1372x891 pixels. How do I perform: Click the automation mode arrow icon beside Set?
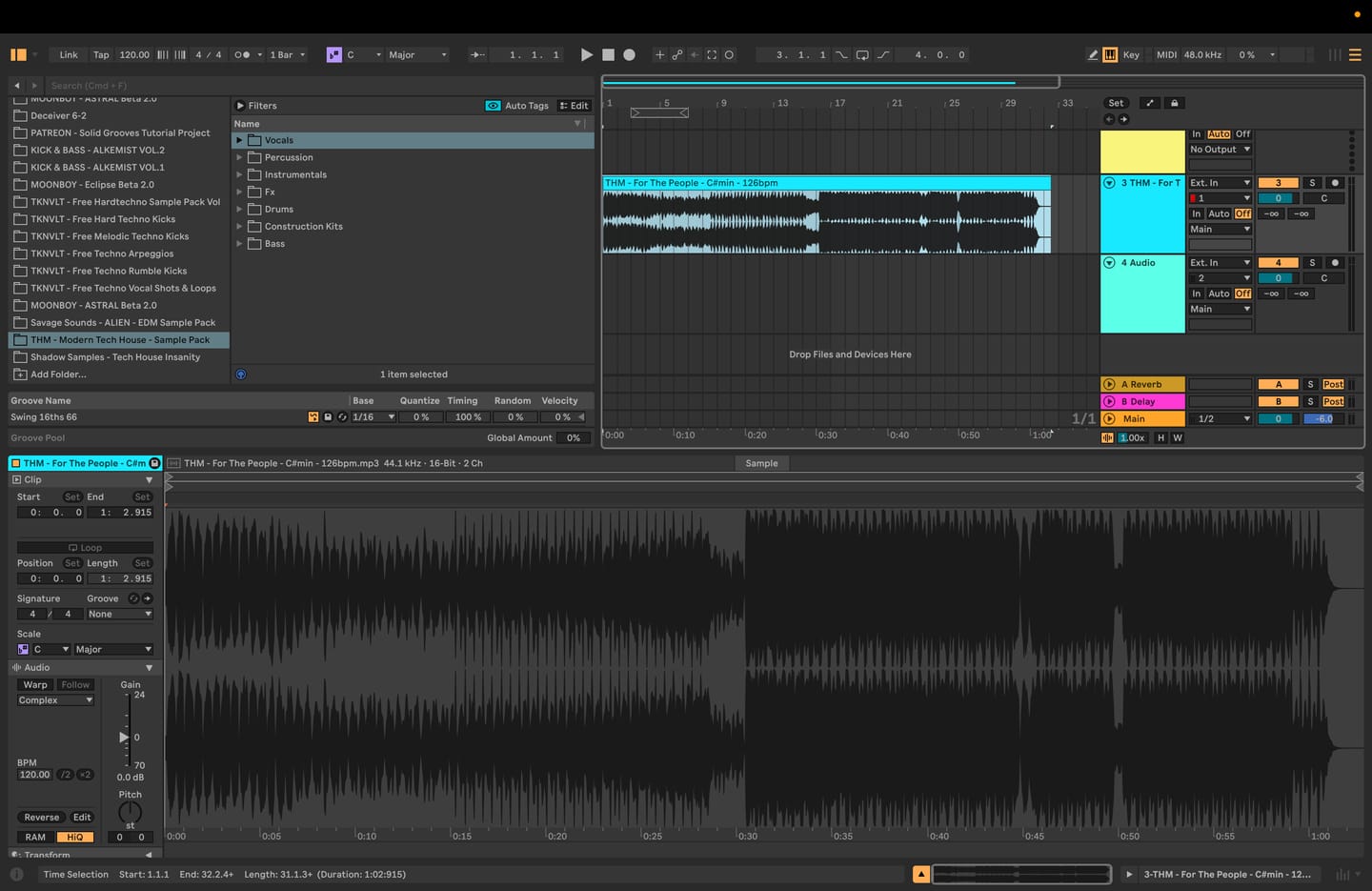1150,103
